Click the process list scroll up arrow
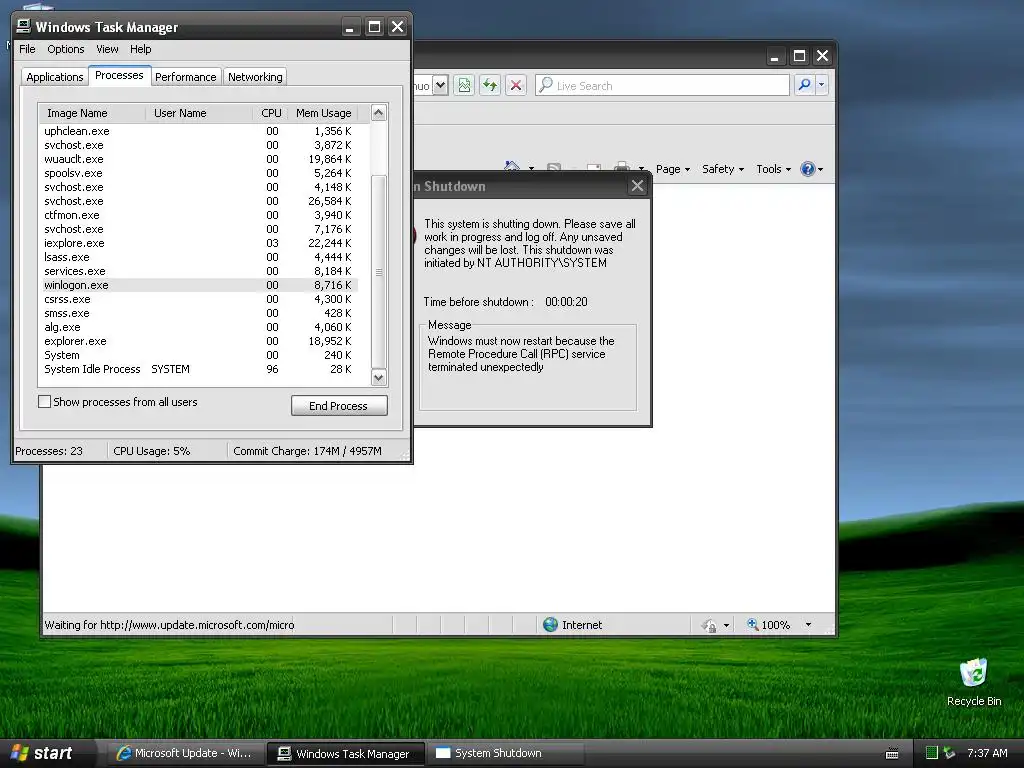 379,113
